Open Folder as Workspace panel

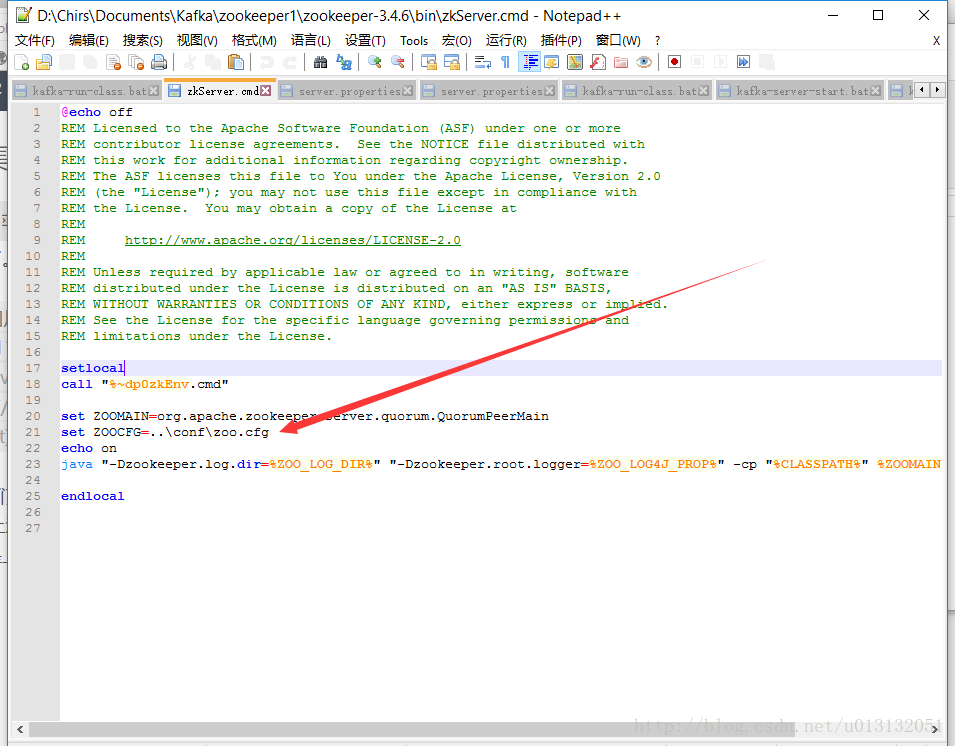coord(621,62)
